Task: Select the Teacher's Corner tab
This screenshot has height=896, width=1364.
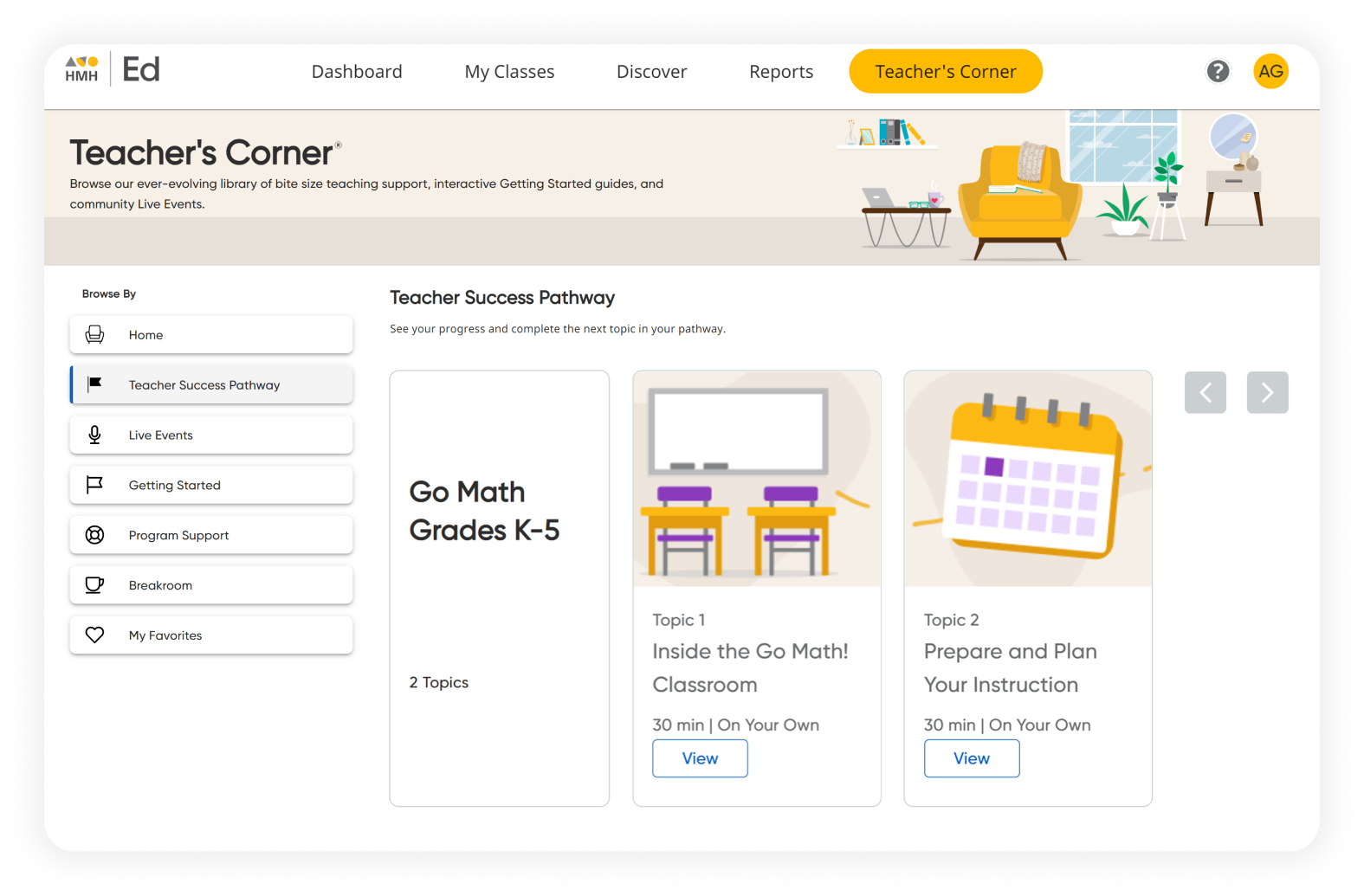Action: (946, 71)
